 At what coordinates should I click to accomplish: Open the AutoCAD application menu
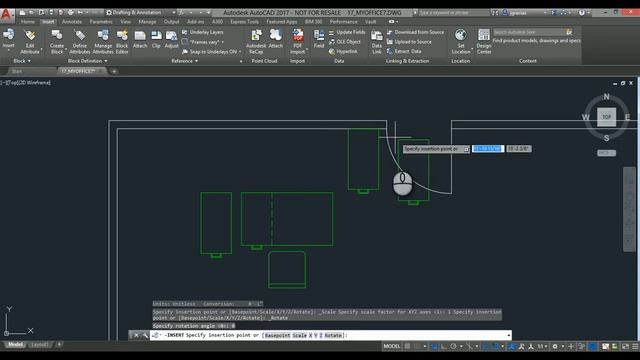tap(6, 16)
